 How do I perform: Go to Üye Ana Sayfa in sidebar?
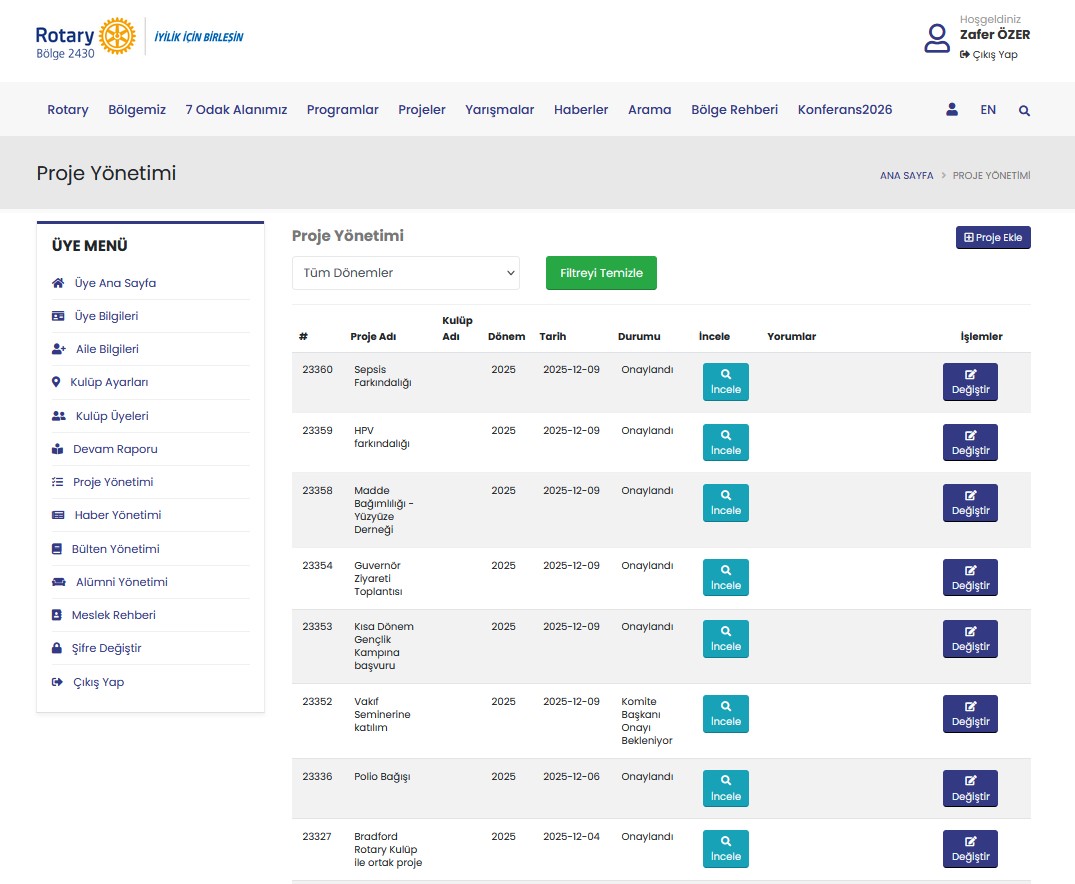click(x=115, y=283)
